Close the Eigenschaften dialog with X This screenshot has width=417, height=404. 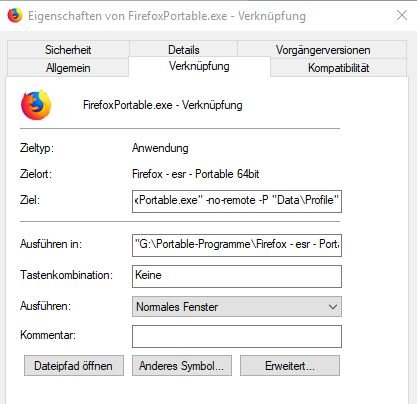pyautogui.click(x=402, y=15)
